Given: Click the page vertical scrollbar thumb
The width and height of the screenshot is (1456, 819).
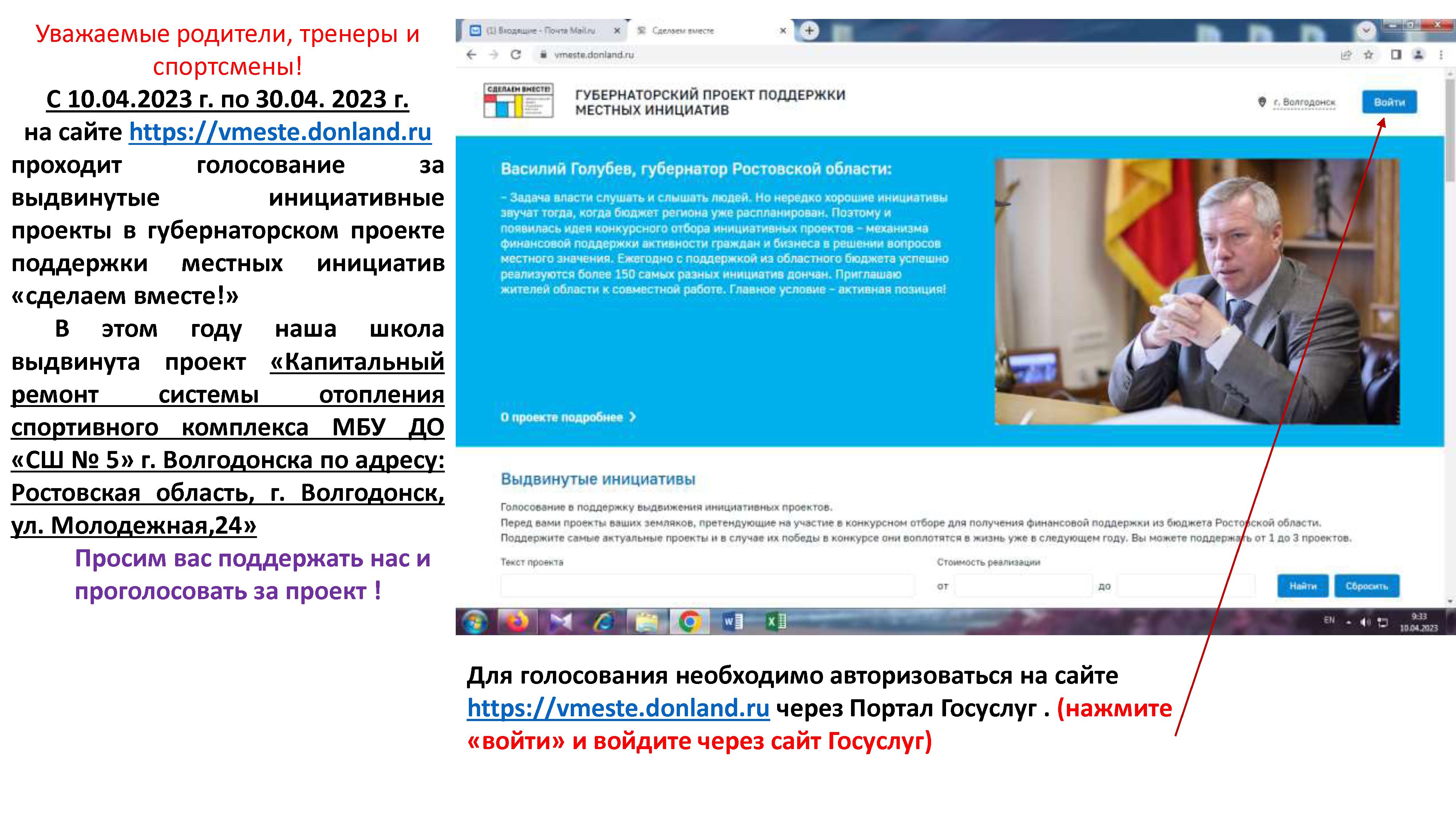Looking at the screenshot, I should pos(1450,130).
